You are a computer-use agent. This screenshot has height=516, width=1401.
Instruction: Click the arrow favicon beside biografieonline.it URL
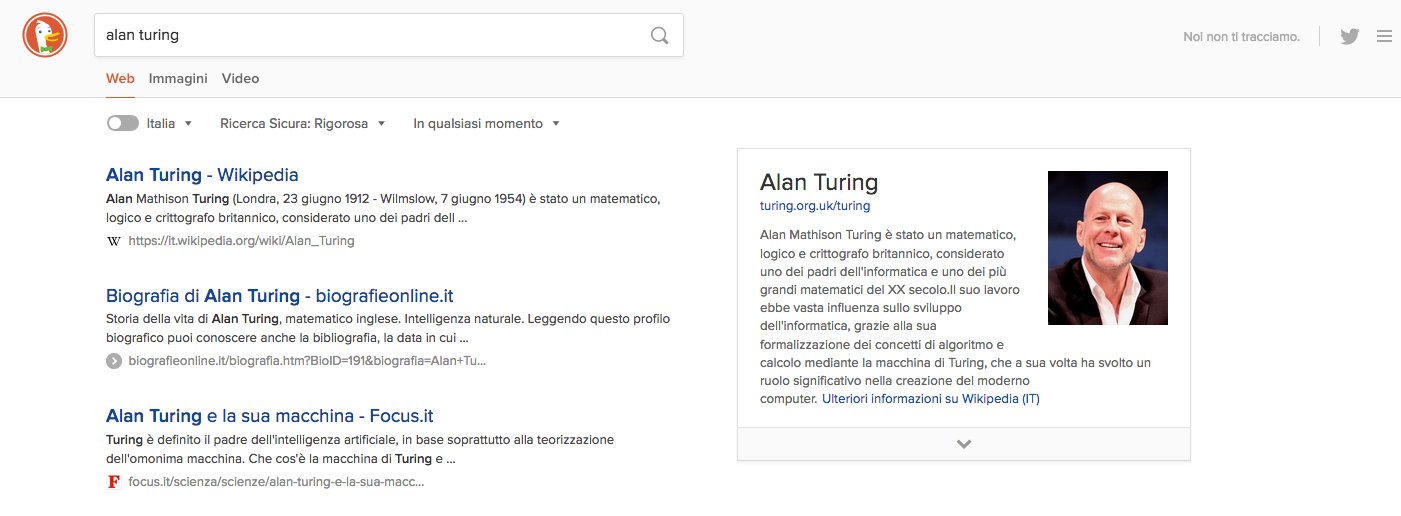click(x=114, y=361)
